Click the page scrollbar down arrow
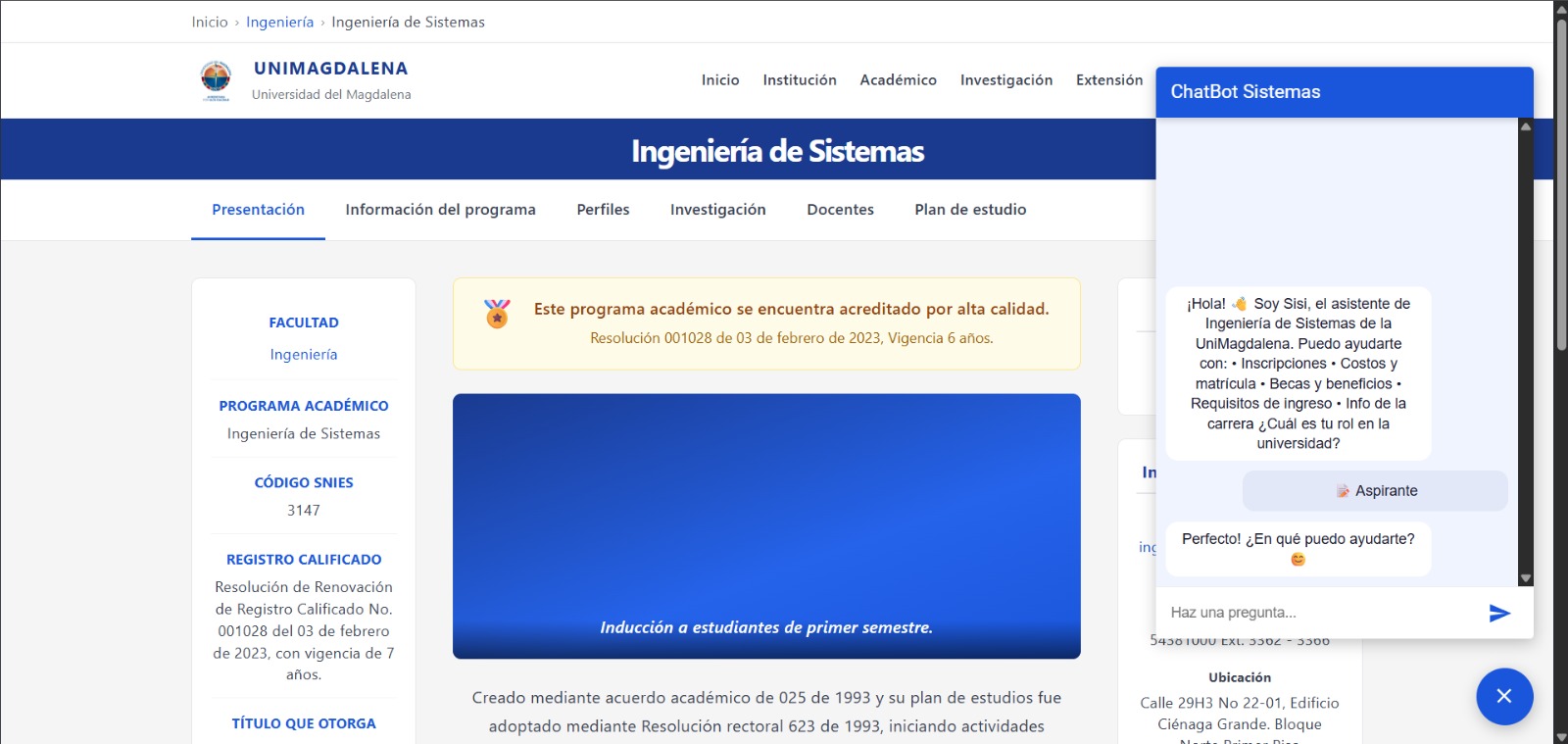 1561,736
